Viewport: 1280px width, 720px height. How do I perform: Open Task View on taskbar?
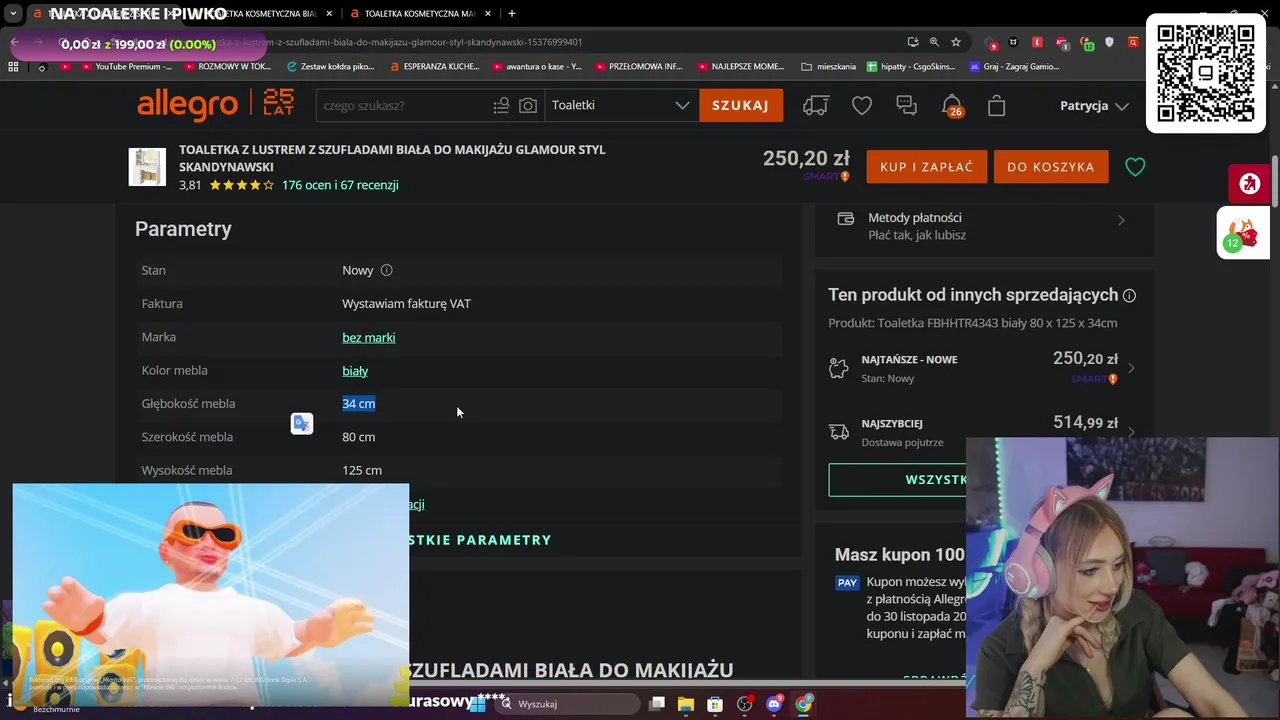coord(657,704)
